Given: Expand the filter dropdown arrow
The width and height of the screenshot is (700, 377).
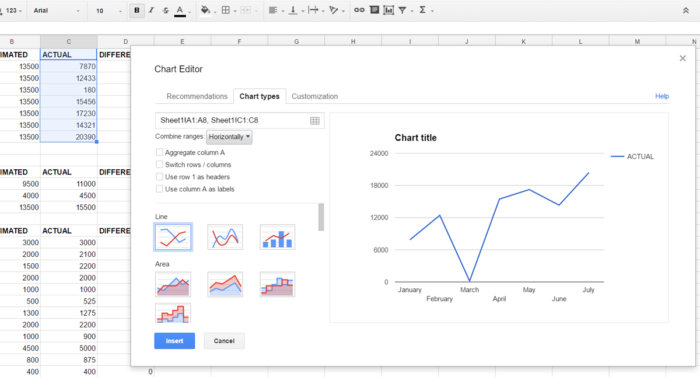Looking at the screenshot, I should pyautogui.click(x=412, y=11).
